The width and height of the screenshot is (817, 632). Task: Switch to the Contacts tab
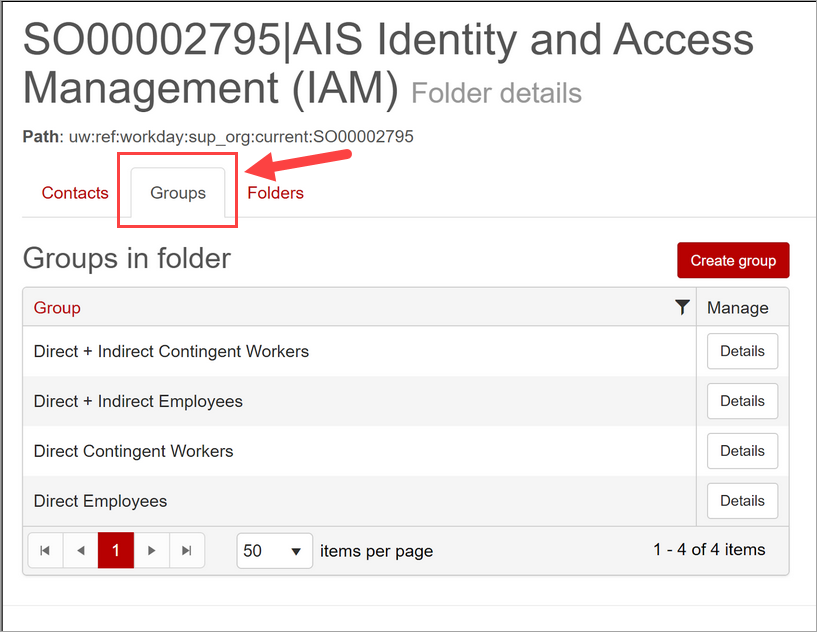(75, 193)
